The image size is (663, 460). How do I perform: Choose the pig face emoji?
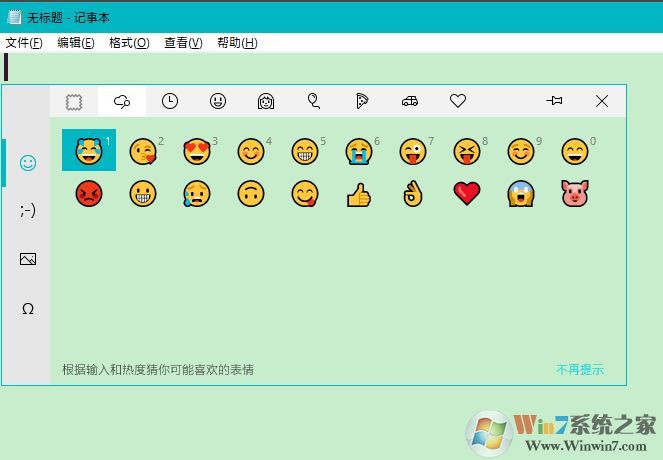[x=575, y=193]
